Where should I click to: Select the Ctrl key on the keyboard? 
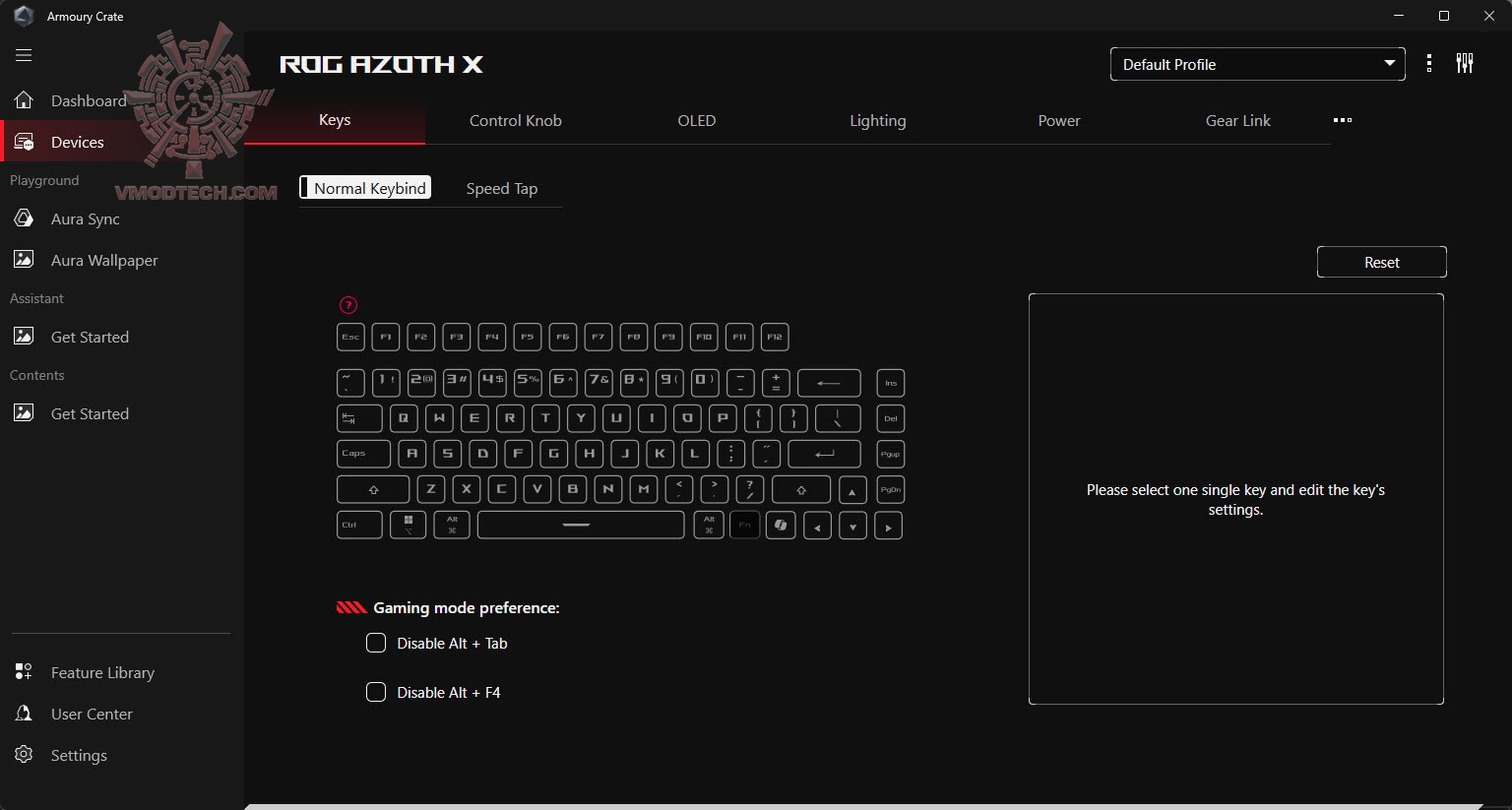(x=359, y=525)
